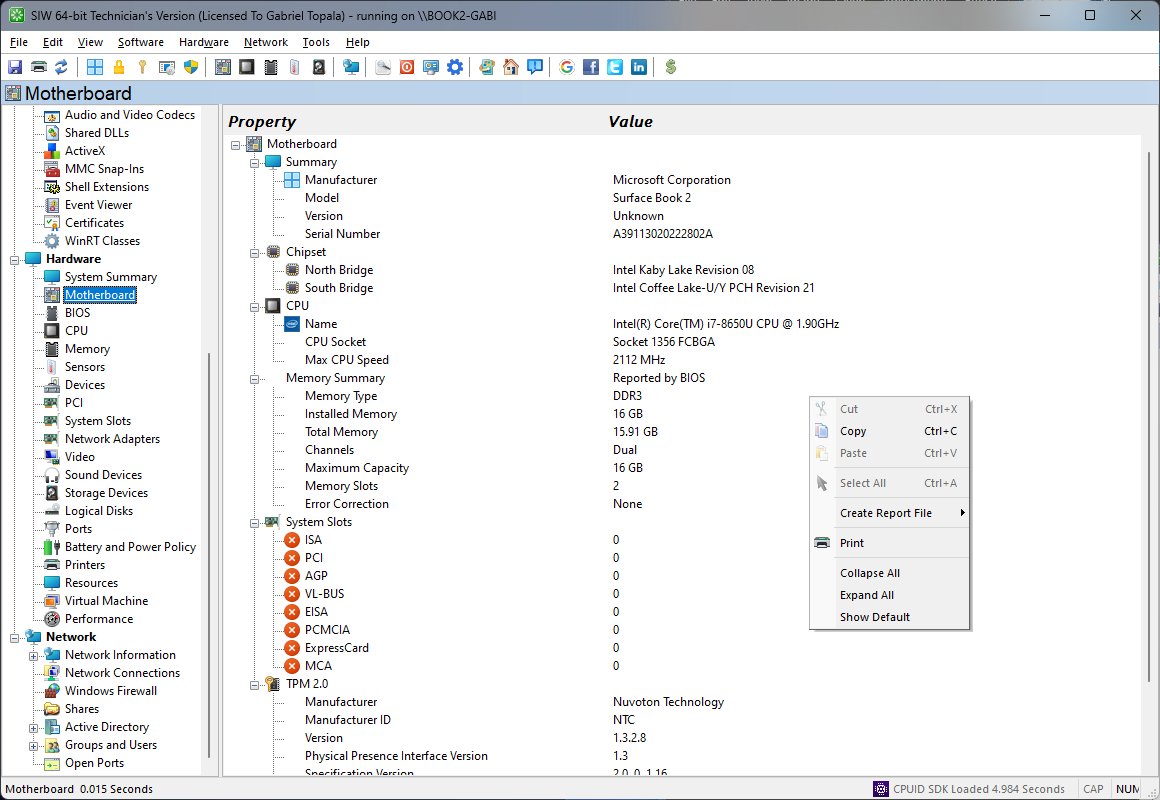Select the Surface Book 2 model value
The width and height of the screenshot is (1160, 800).
pyautogui.click(x=652, y=198)
